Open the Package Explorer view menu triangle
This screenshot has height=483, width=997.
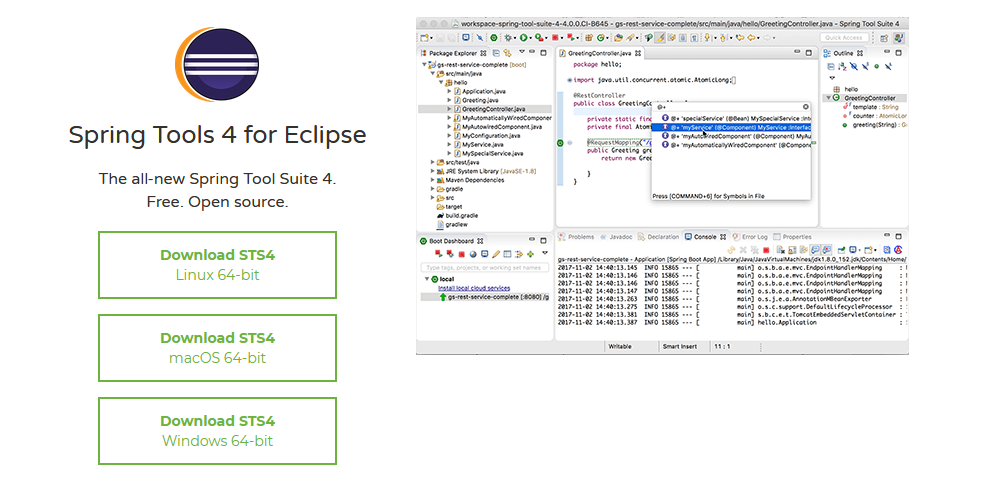pos(522,51)
